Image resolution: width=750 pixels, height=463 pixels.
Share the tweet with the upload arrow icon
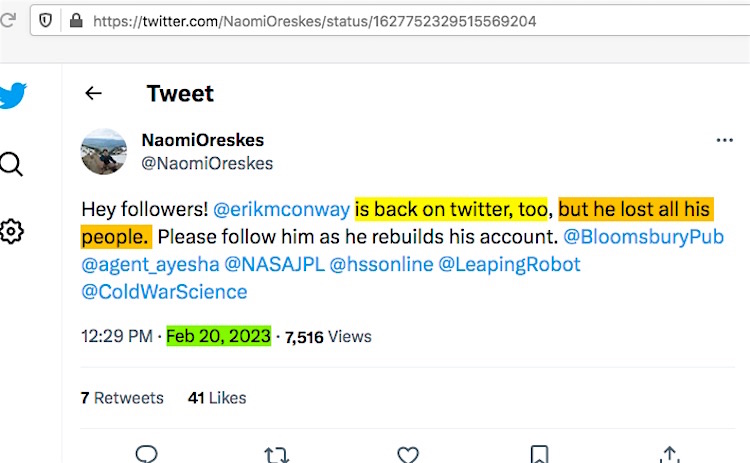(x=670, y=454)
